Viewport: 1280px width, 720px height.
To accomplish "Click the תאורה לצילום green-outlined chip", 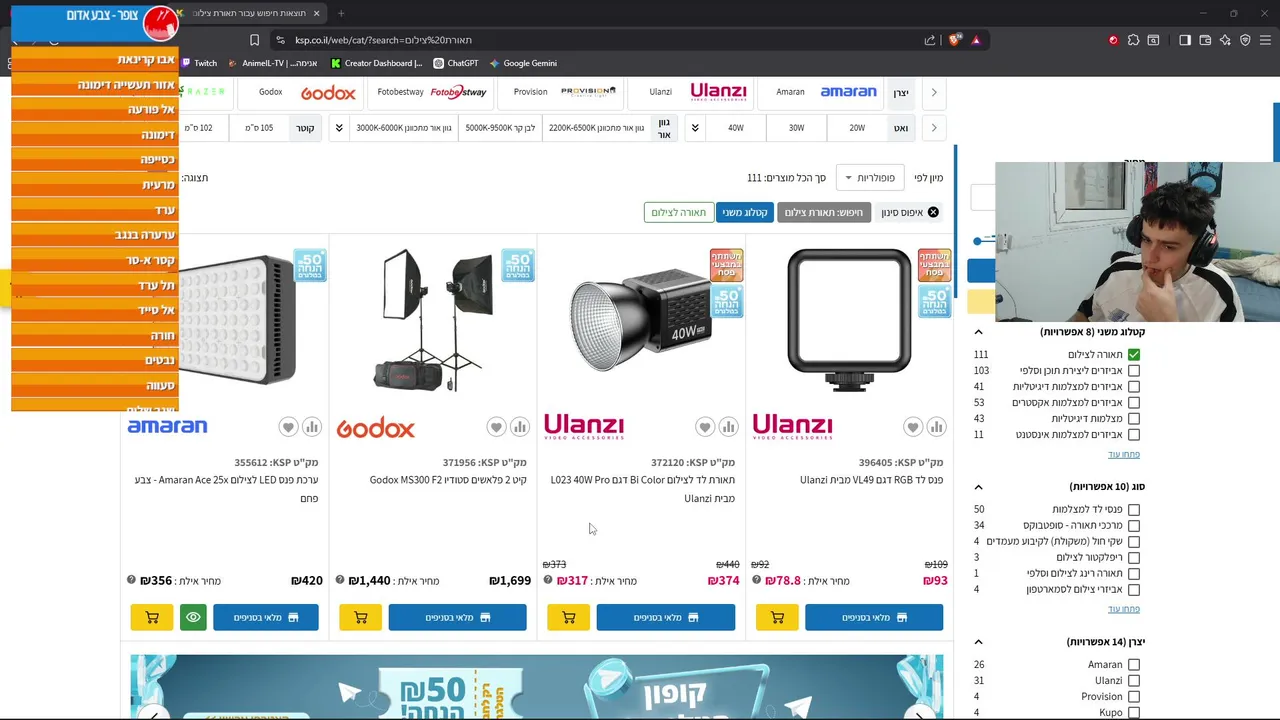I will click(678, 212).
